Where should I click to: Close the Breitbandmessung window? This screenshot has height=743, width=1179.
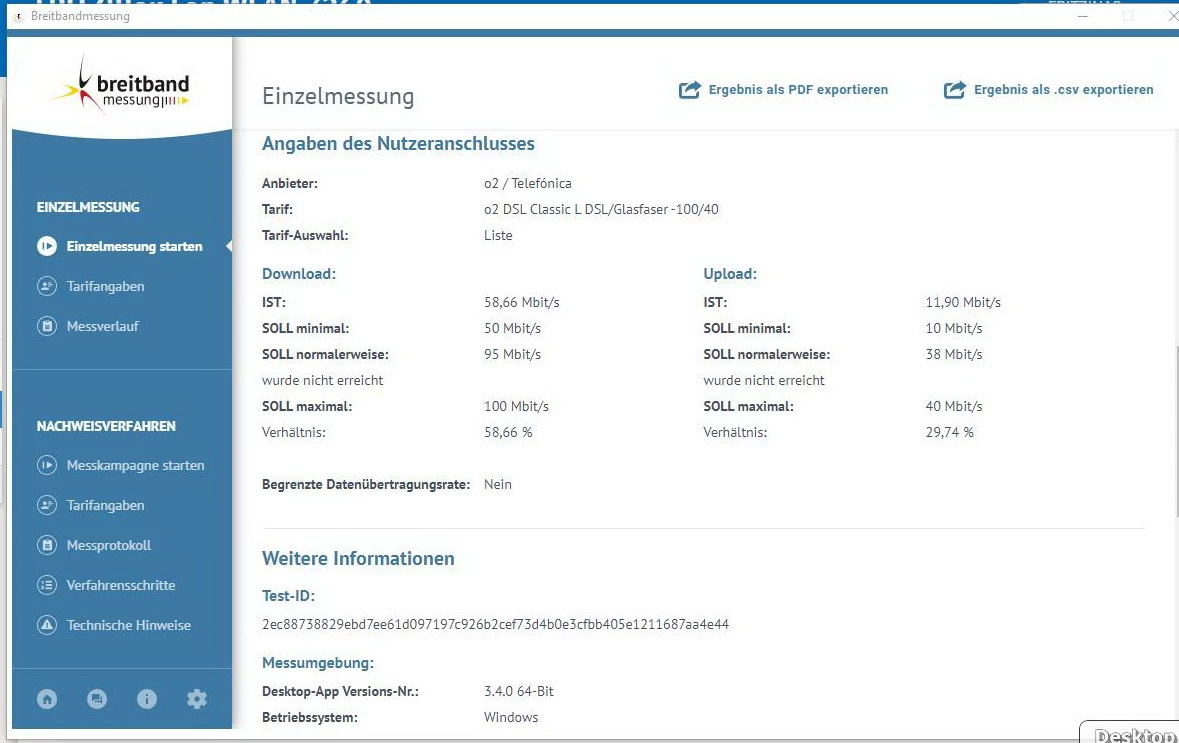[x=1171, y=16]
